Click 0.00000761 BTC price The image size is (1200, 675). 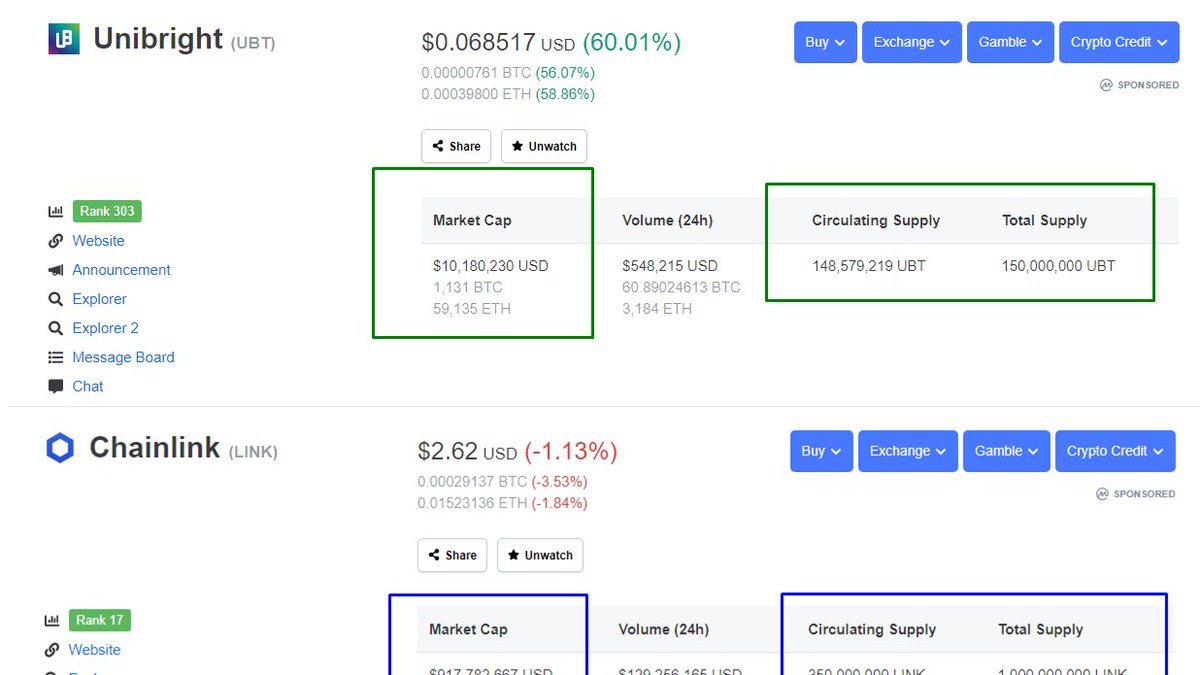click(x=476, y=73)
